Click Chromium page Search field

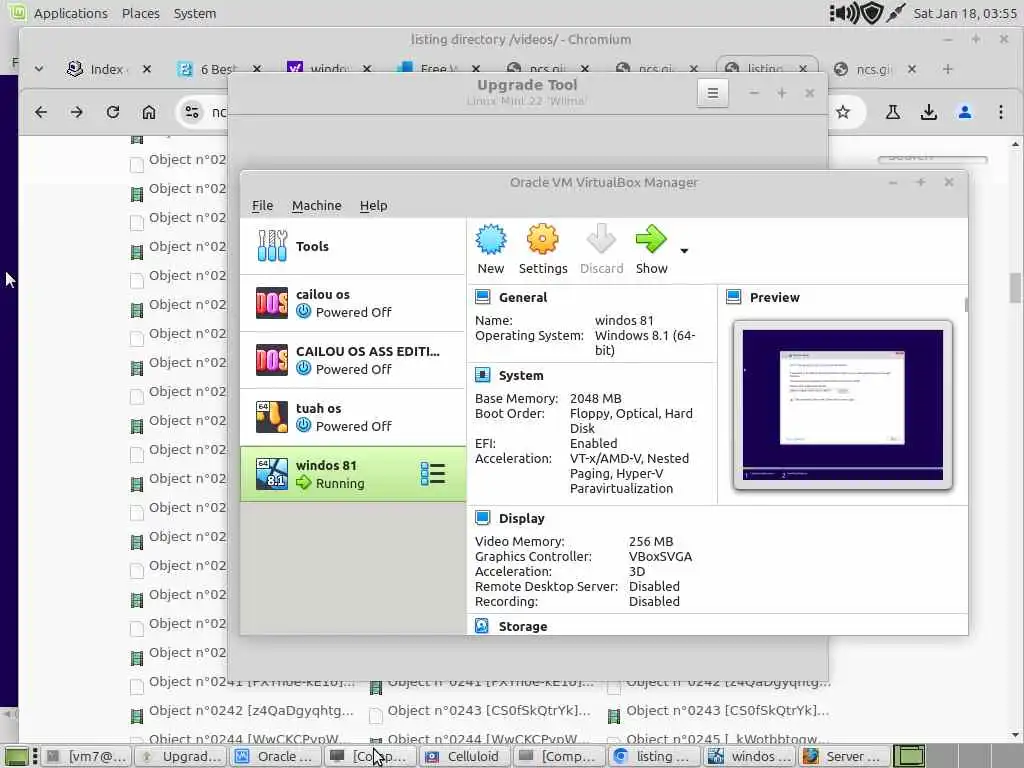point(933,158)
